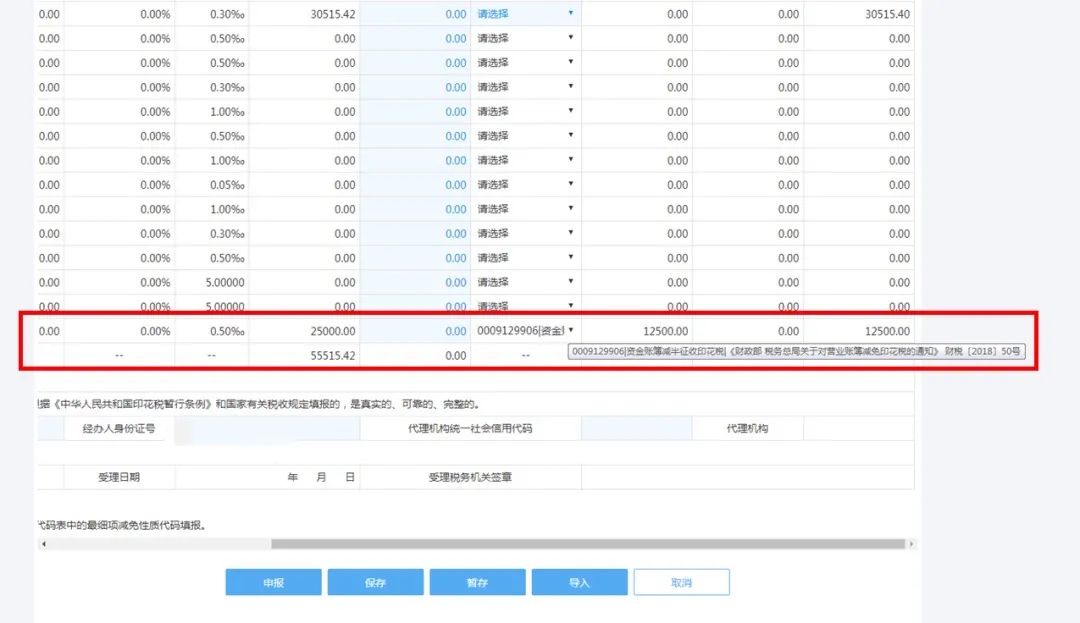Click dropdown arrow of the 0009129906 reduction code

571,330
